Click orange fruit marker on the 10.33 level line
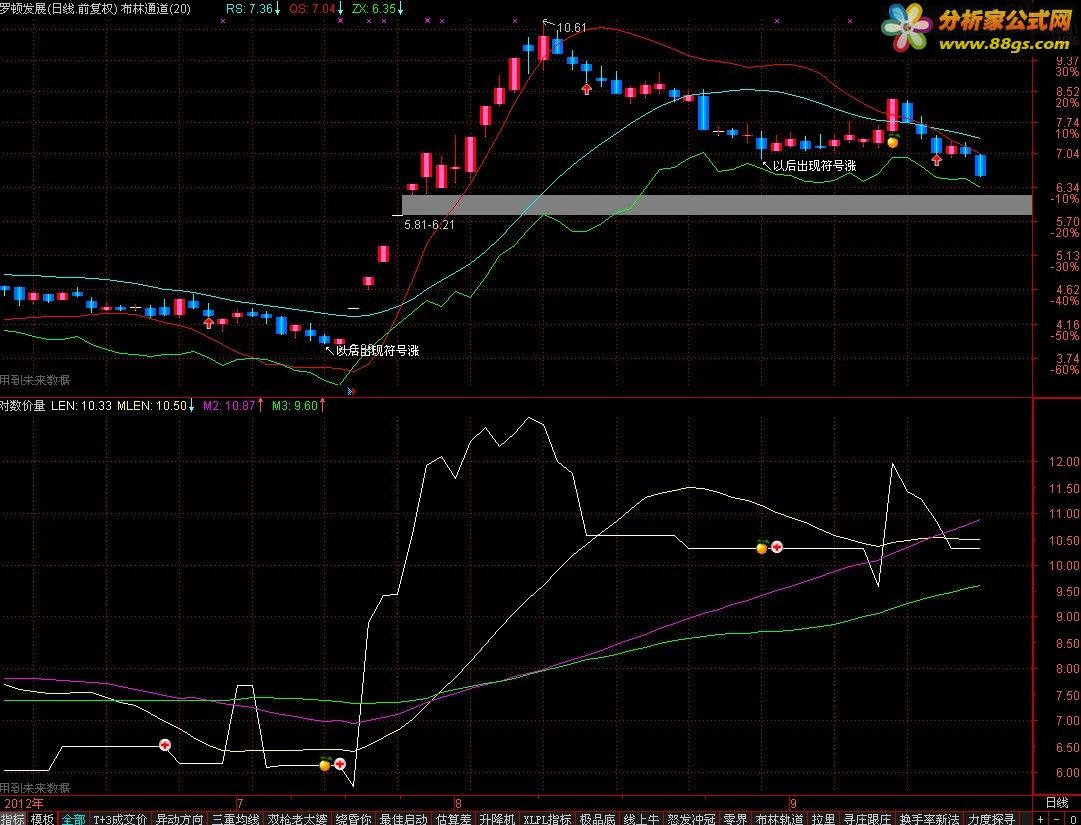1081x825 pixels. tap(762, 548)
